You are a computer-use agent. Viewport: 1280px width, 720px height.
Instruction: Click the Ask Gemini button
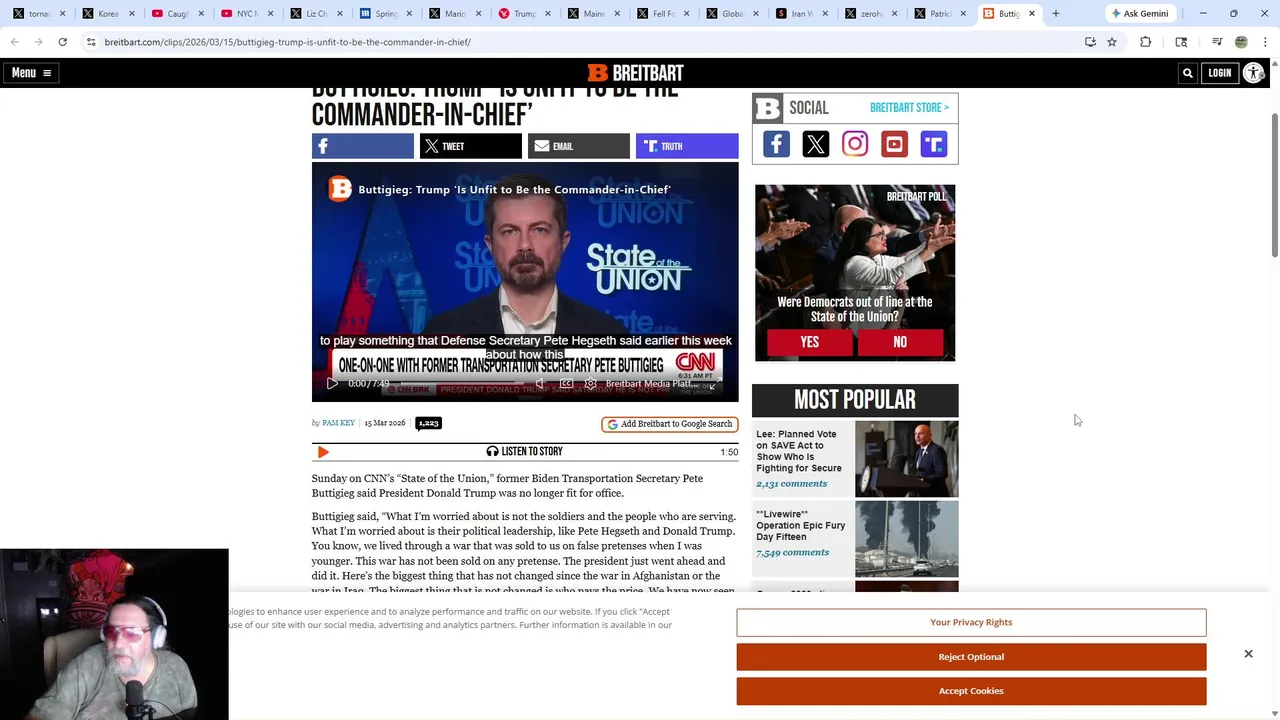(1139, 14)
